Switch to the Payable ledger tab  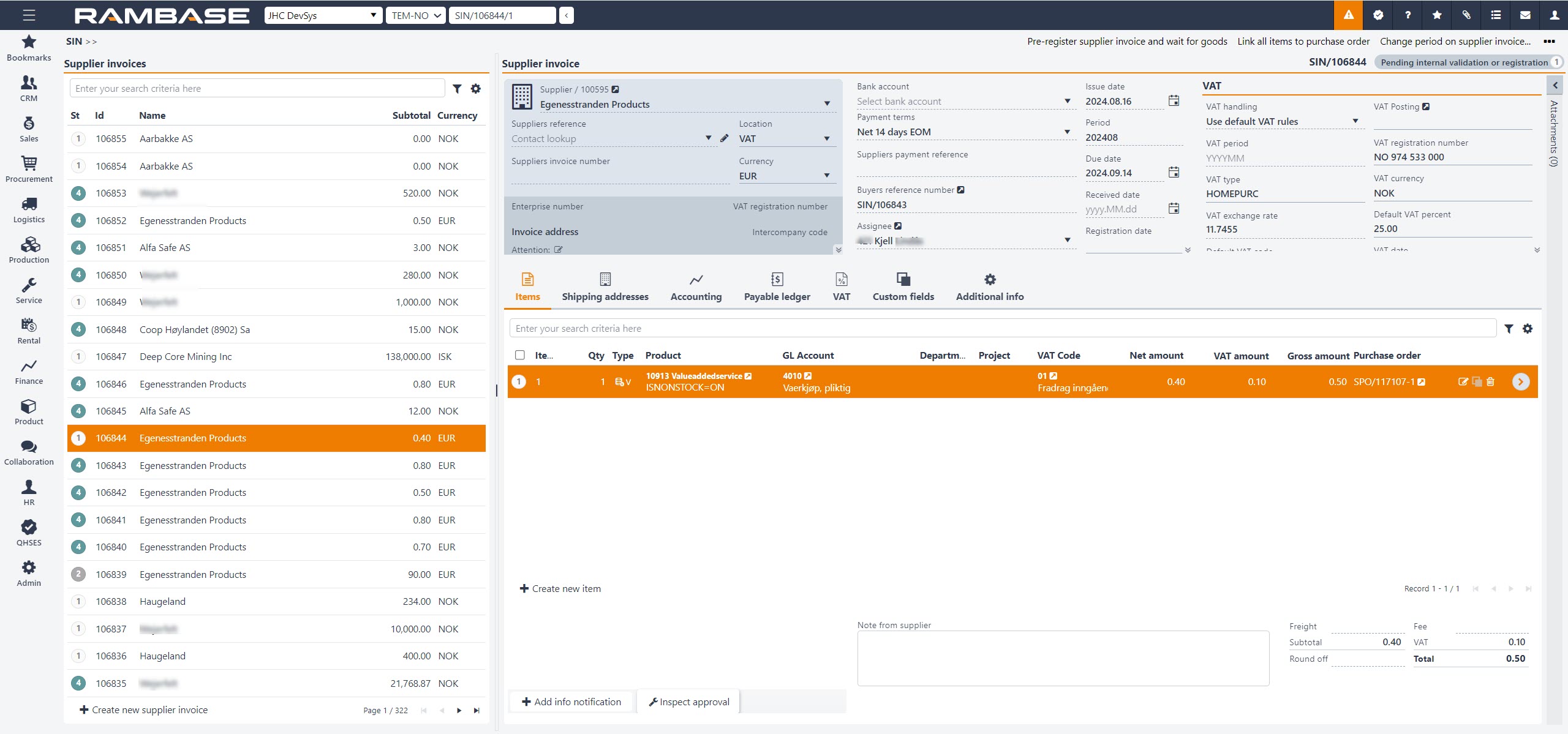[776, 287]
